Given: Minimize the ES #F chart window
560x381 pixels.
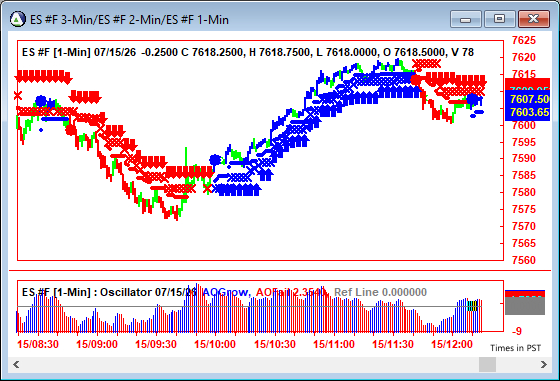Looking at the screenshot, I should point(466,19).
